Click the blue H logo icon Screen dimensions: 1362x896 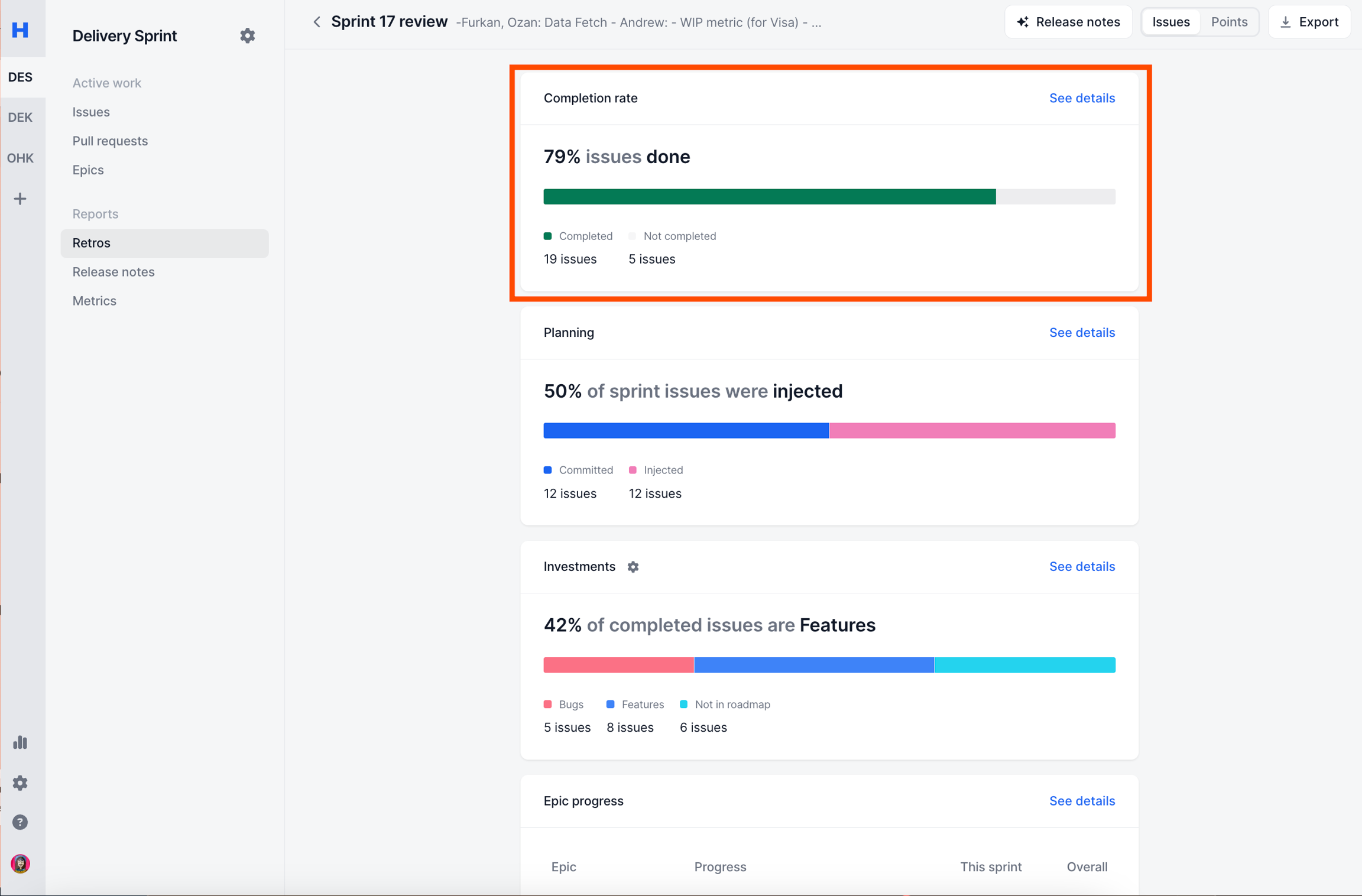coord(20,29)
